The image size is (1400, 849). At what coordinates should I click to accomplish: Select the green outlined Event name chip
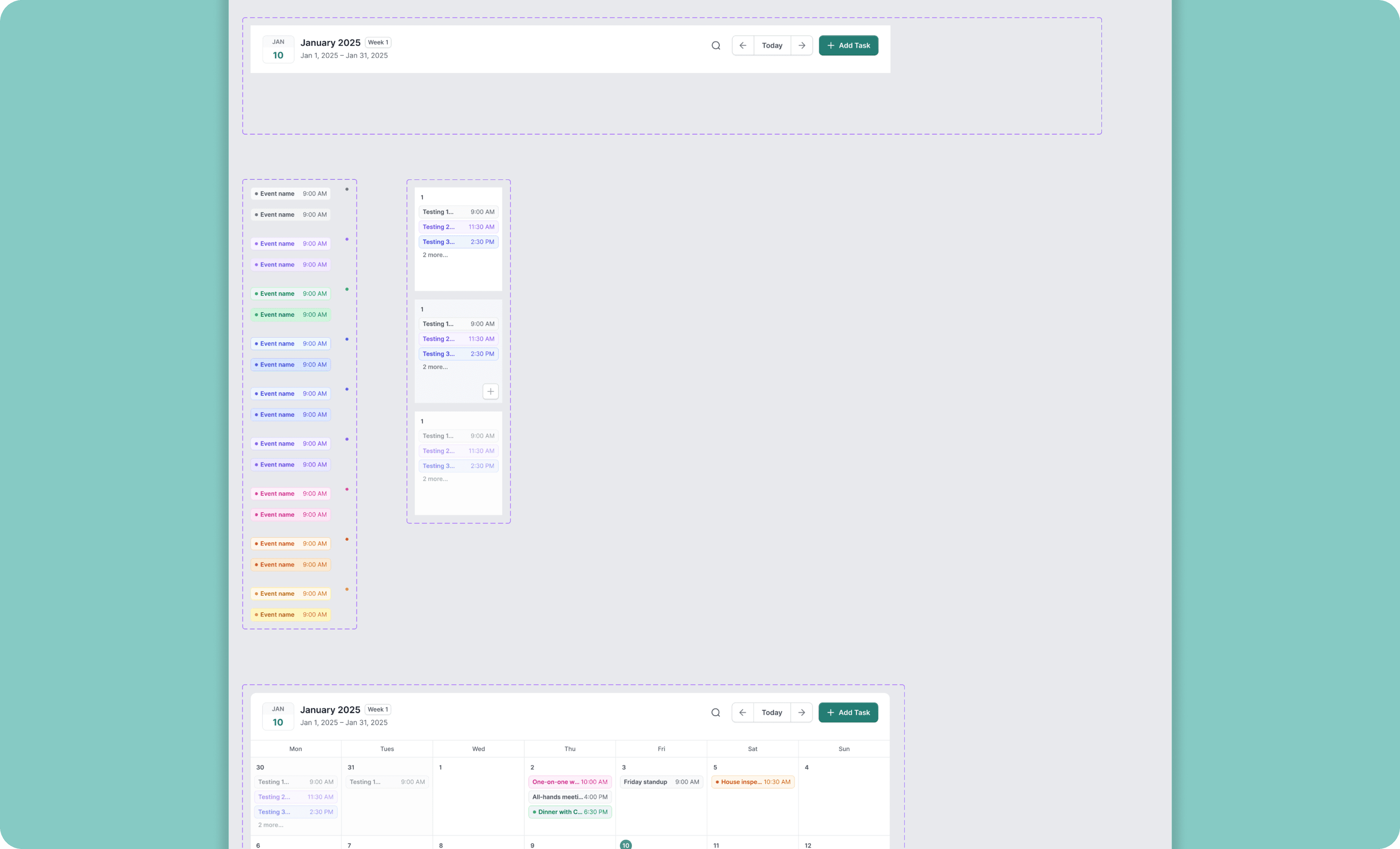[291, 294]
